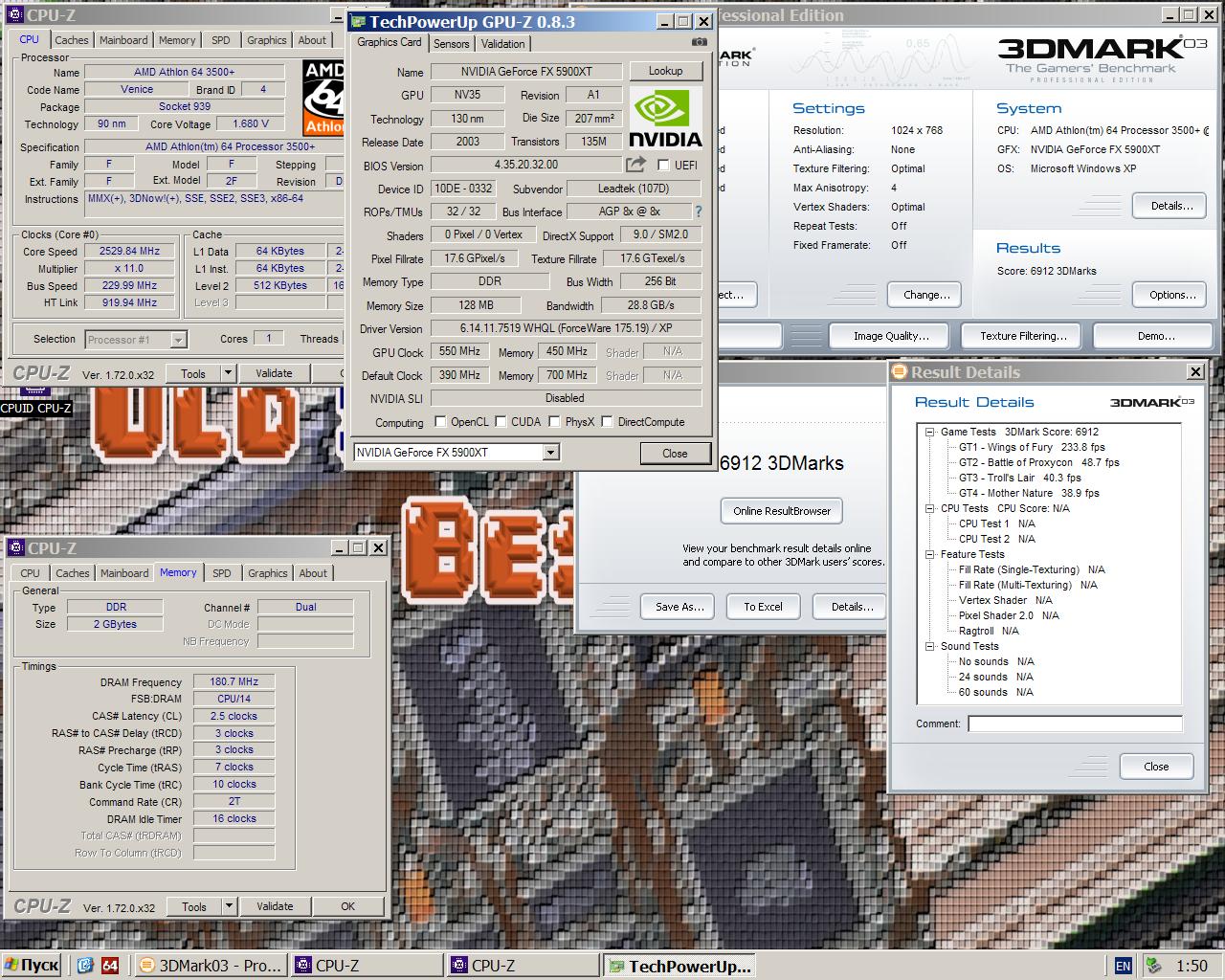Viewport: 1225px width, 980px height.
Task: Collapse the Sound Tests tree node
Action: 929,646
